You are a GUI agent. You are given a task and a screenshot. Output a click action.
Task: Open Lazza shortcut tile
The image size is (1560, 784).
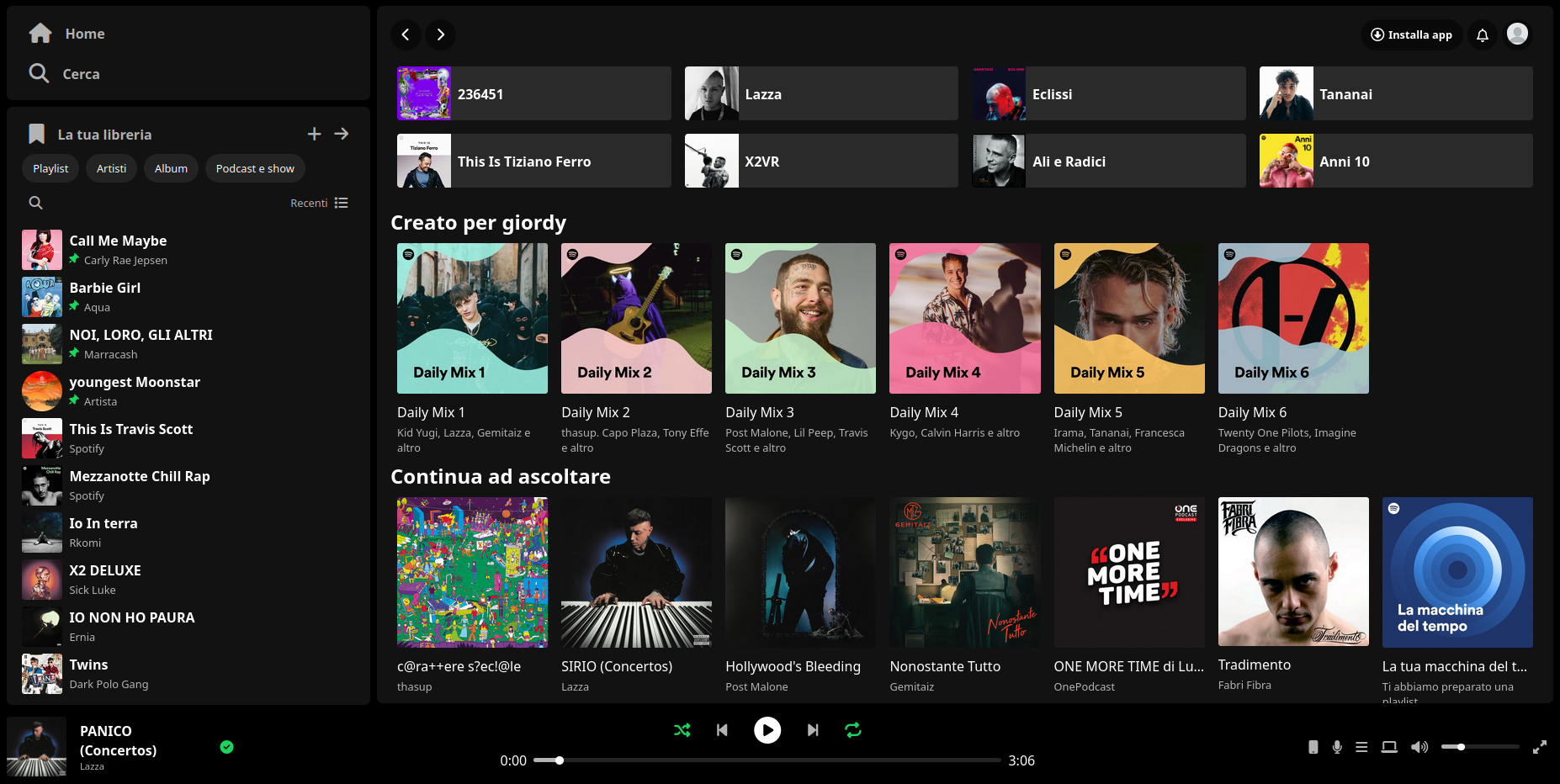(821, 93)
